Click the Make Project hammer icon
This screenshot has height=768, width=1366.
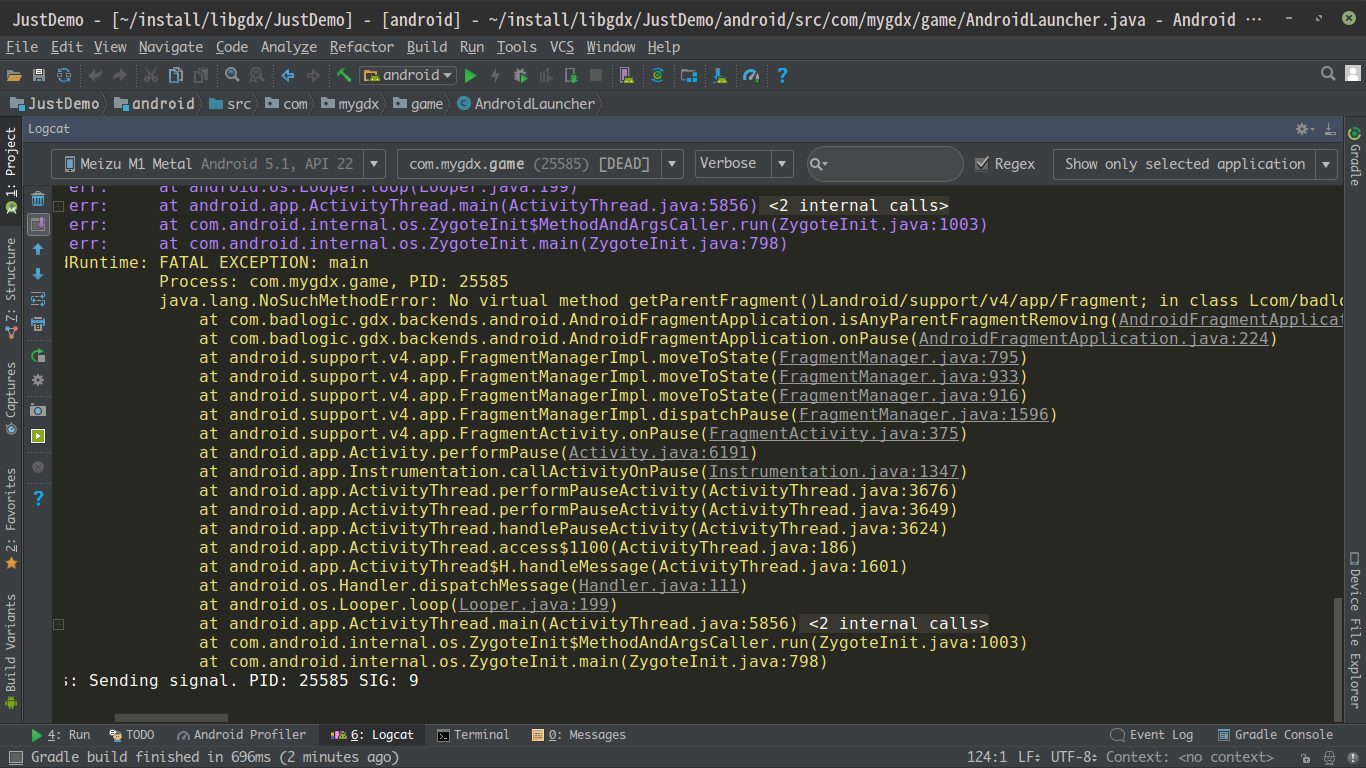click(x=344, y=76)
